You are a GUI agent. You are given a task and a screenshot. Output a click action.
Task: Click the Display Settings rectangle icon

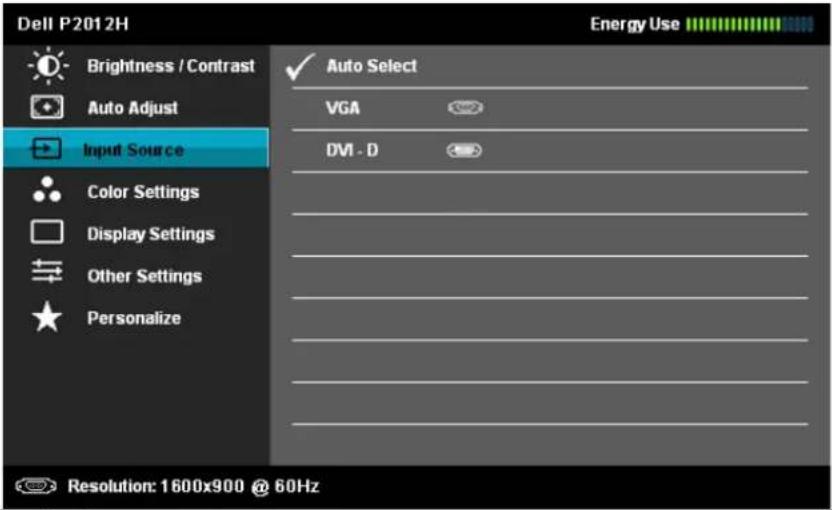click(x=47, y=232)
